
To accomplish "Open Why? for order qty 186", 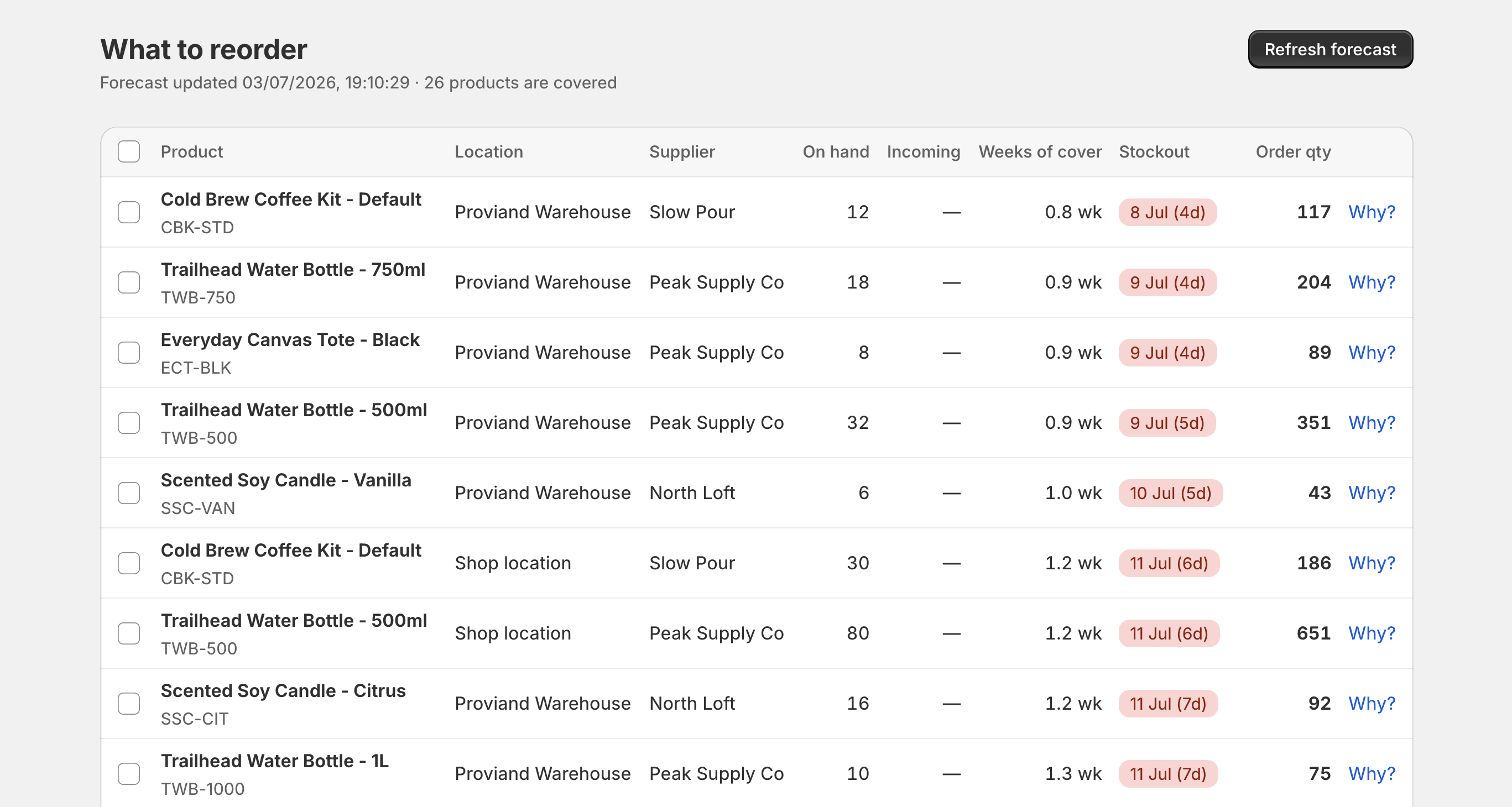I will click(1371, 563).
